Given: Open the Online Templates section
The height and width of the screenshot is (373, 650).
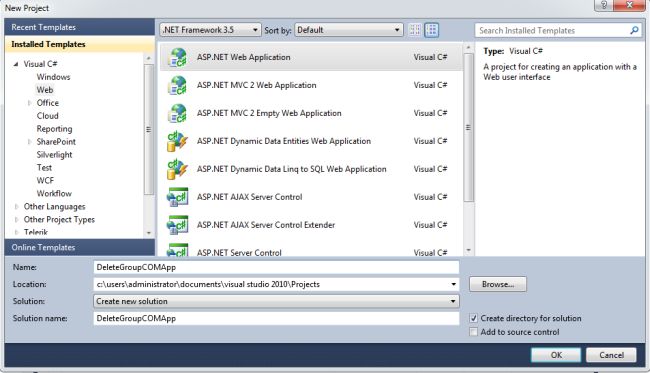Looking at the screenshot, I should (80, 247).
